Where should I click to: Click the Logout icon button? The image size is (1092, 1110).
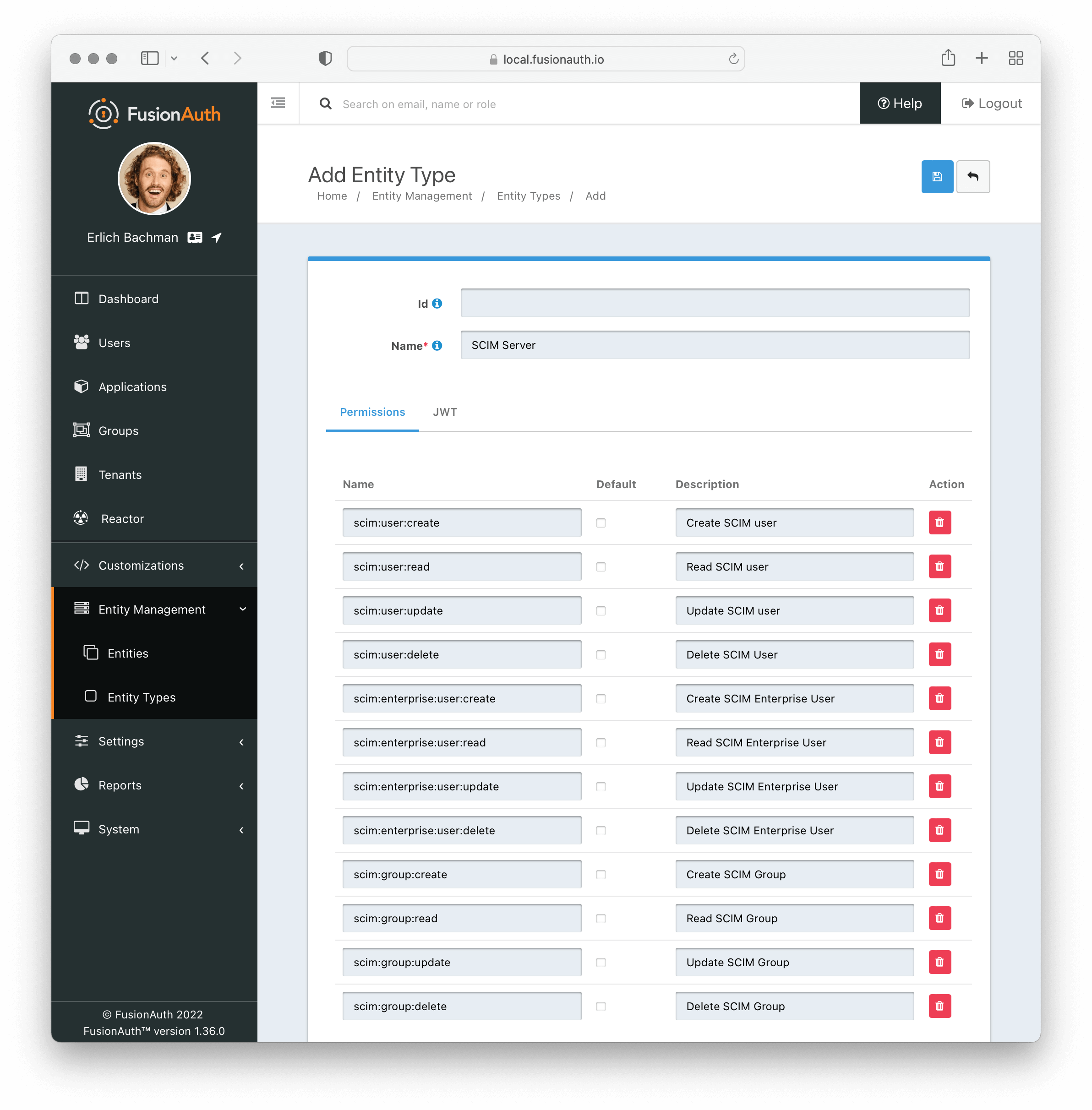coord(966,103)
